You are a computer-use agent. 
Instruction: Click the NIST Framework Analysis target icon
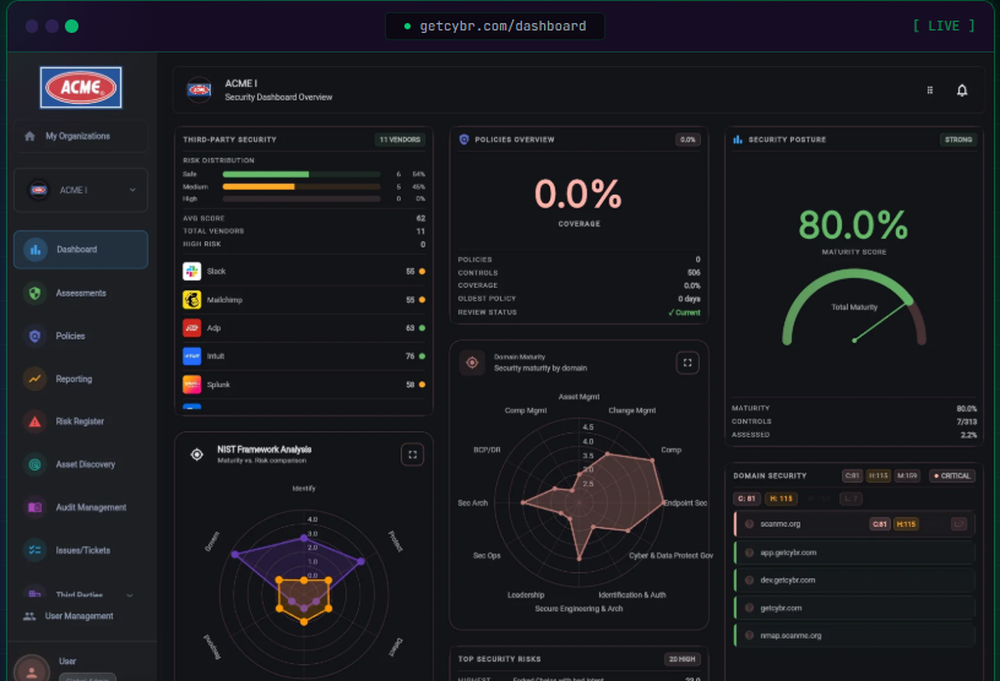(x=197, y=455)
